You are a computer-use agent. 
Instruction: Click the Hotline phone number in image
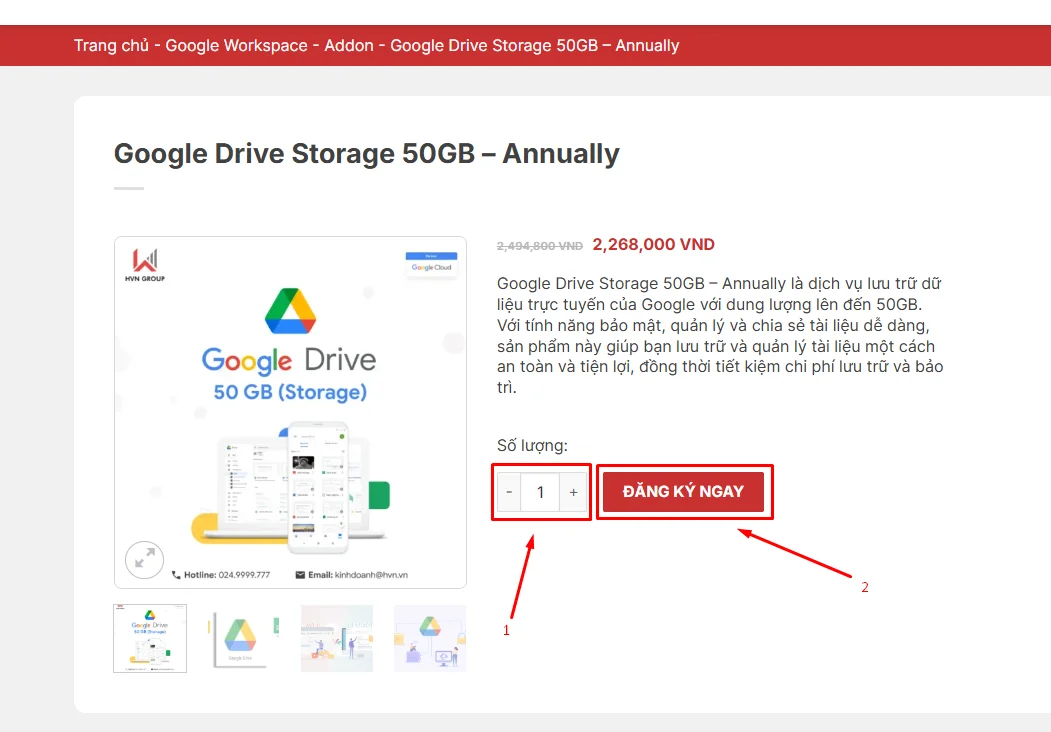[221, 575]
